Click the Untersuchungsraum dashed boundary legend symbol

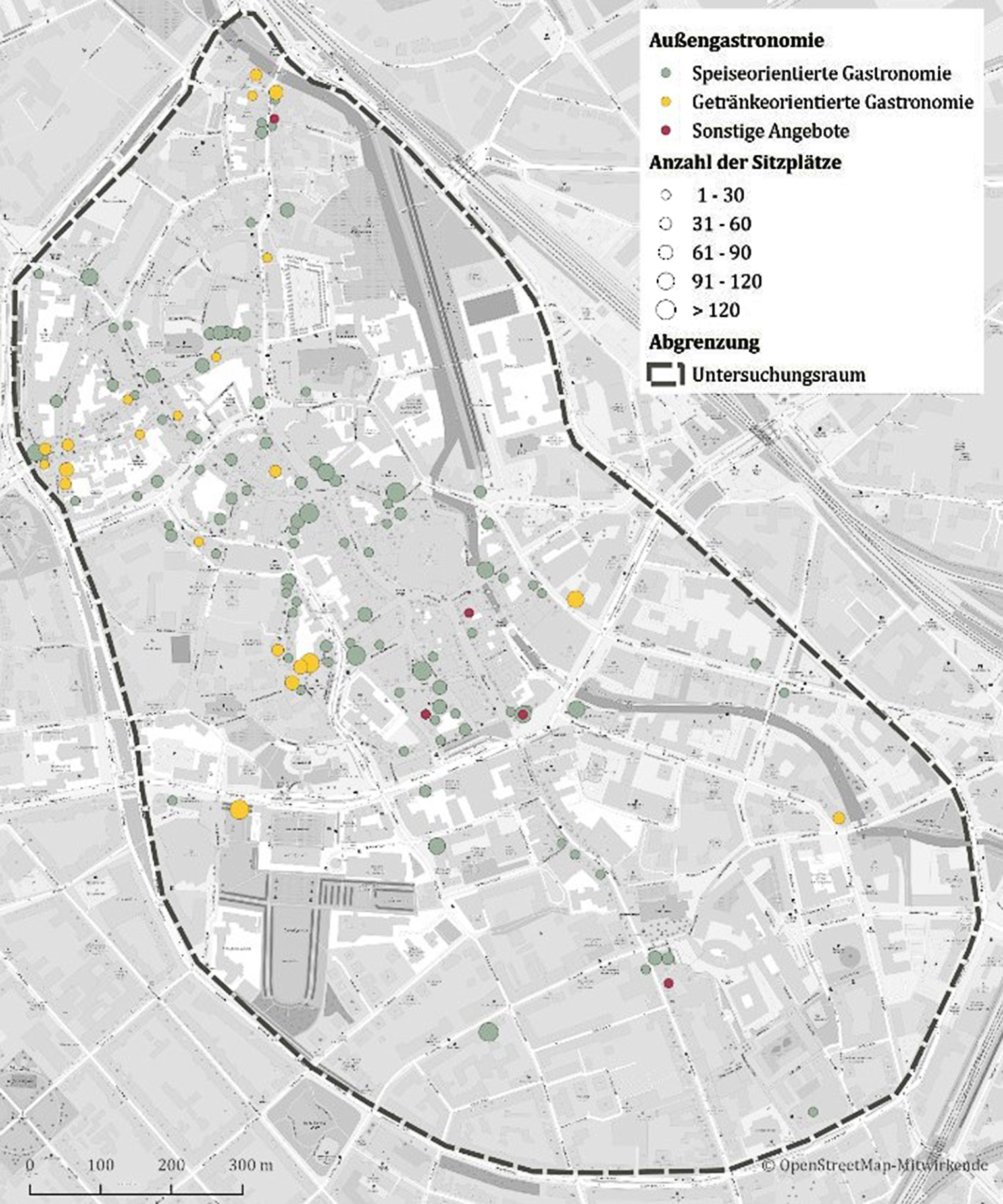tap(666, 375)
